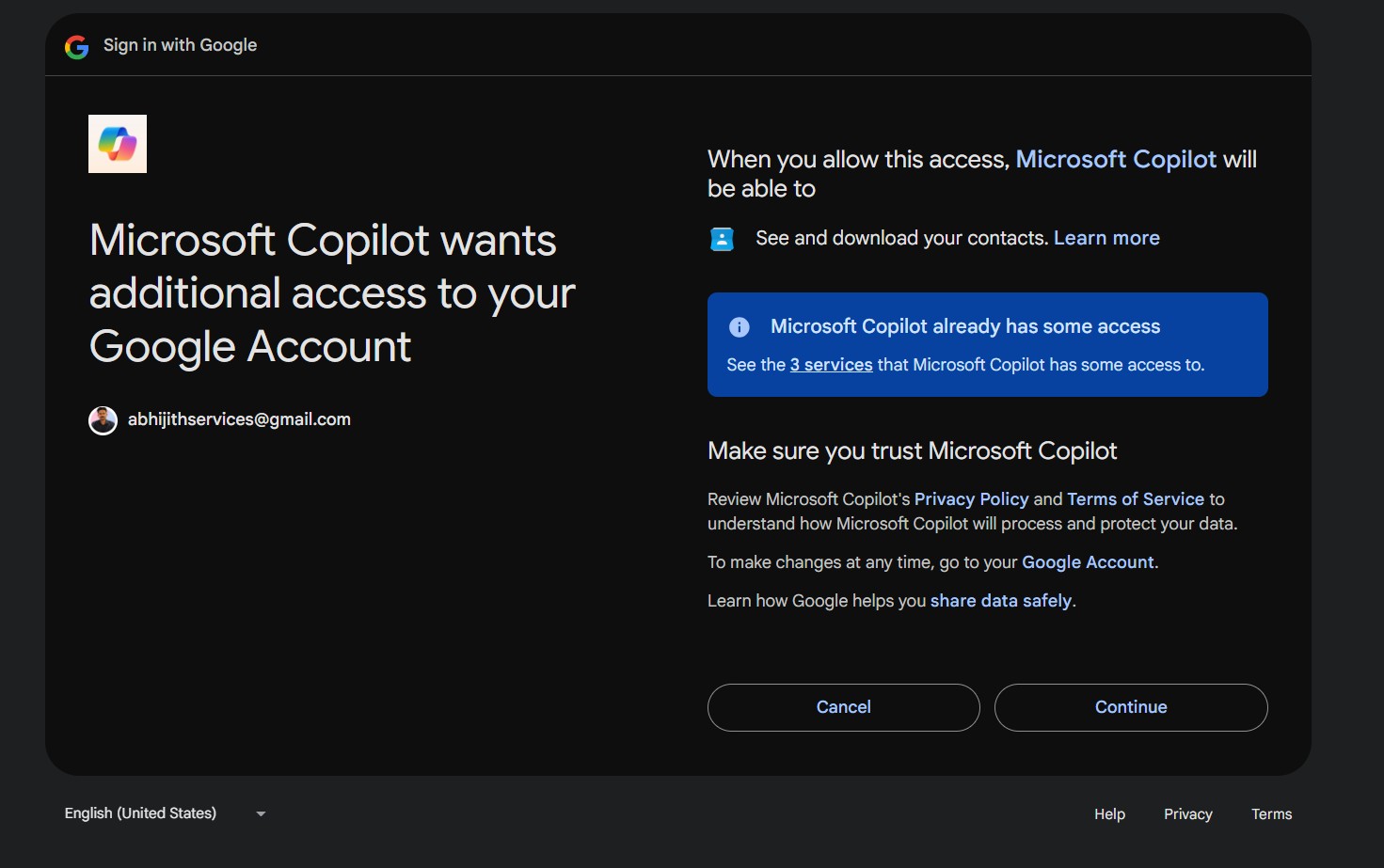This screenshot has height=868, width=1384.
Task: Click the info icon in the blue notice
Action: tap(739, 326)
